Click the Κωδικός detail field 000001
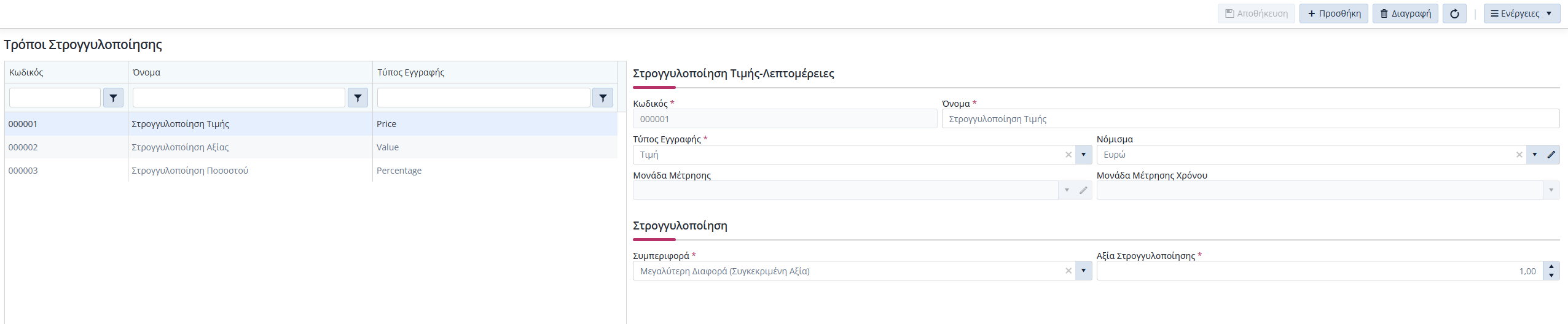This screenshot has width=1568, height=324. [x=785, y=119]
